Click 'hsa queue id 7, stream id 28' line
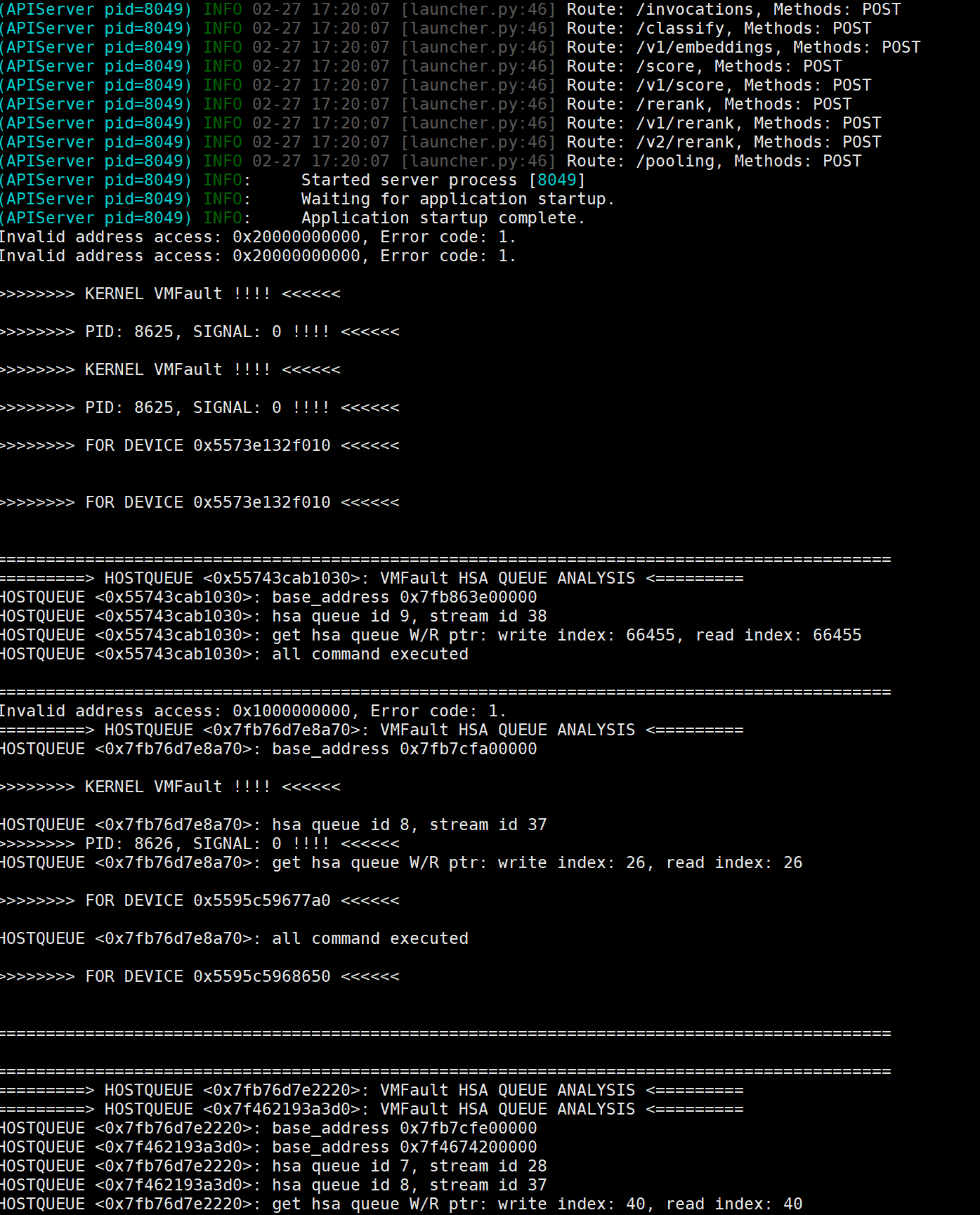980x1215 pixels. pyautogui.click(x=273, y=1166)
